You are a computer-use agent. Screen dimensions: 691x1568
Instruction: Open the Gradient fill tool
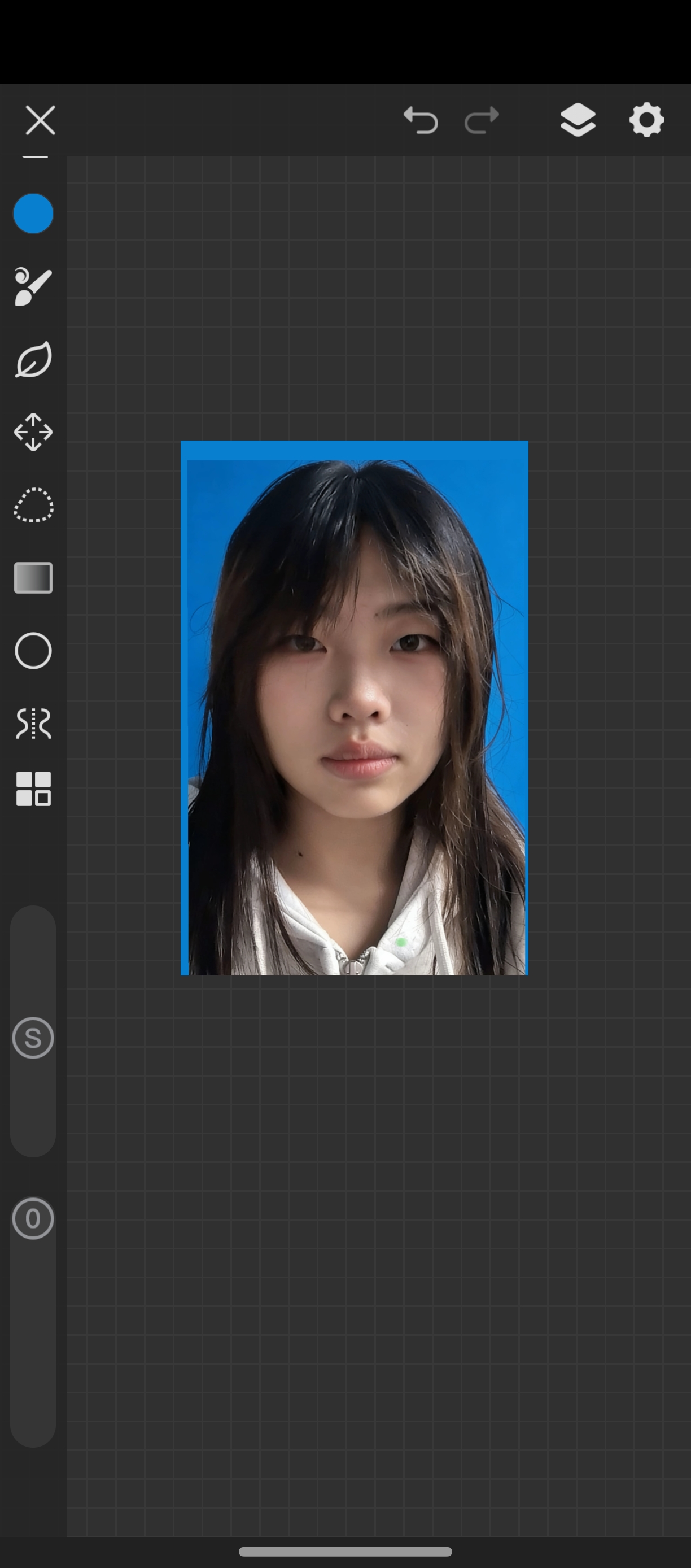pos(33,578)
